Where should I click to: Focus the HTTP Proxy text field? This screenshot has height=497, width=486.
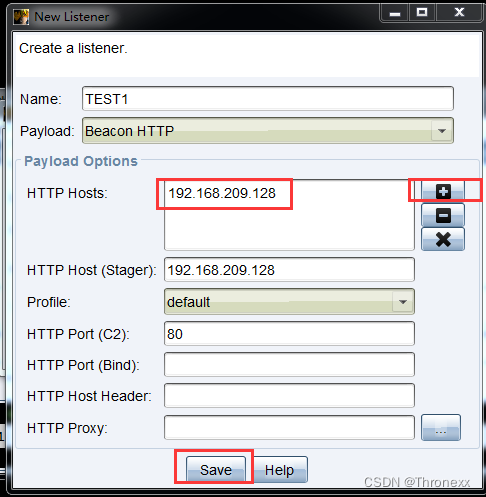pos(289,428)
